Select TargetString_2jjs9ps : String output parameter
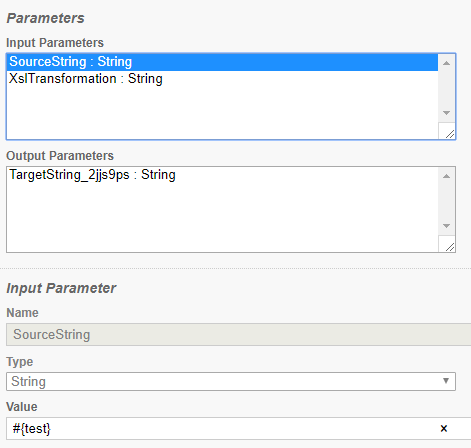This screenshot has height=448, width=471. coord(222,175)
